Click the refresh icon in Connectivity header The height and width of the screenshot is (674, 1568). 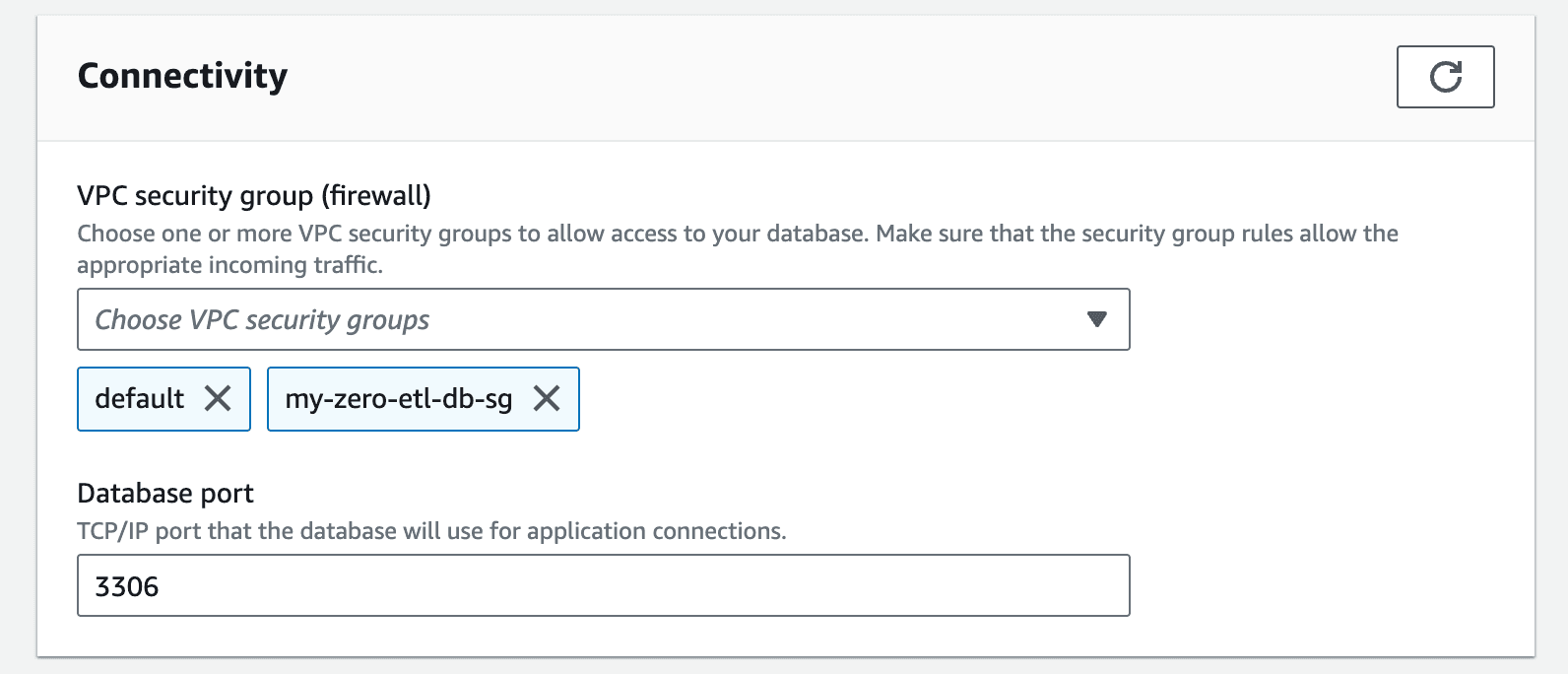coord(1445,77)
